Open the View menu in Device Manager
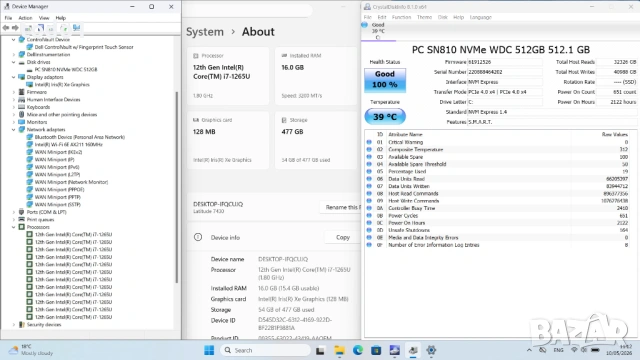Image resolution: width=640 pixels, height=360 pixels. click(44, 18)
